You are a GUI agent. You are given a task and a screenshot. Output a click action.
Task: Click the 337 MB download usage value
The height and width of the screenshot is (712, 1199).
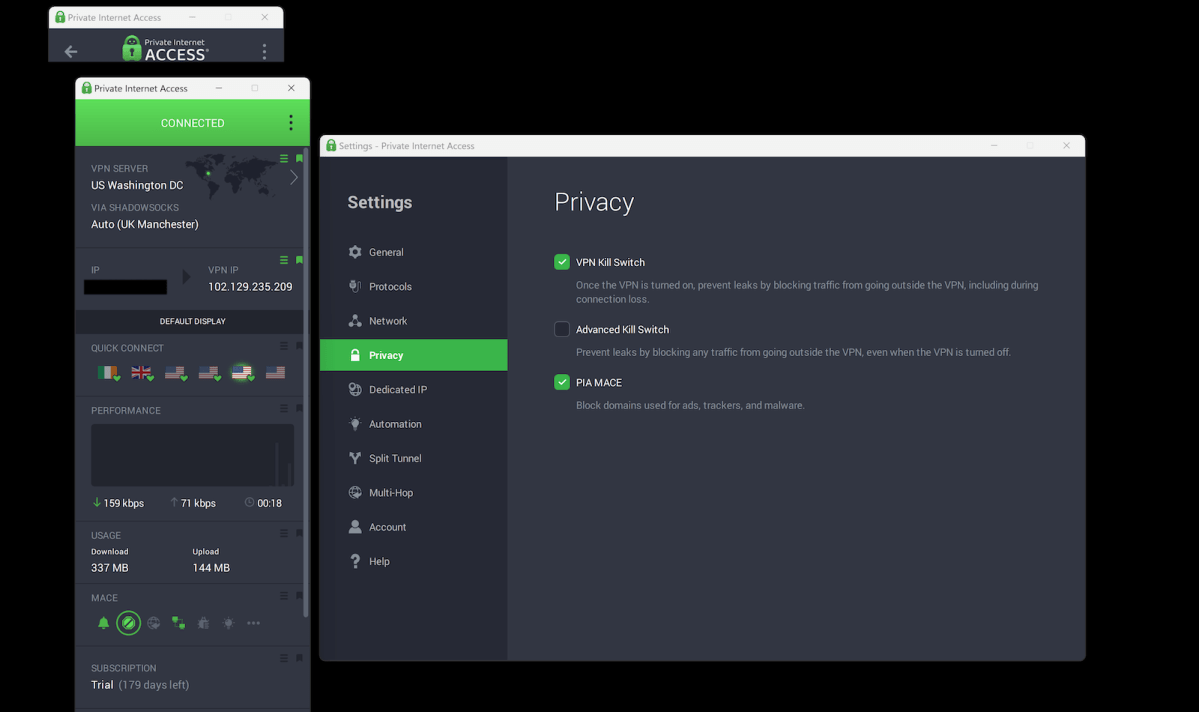click(109, 567)
